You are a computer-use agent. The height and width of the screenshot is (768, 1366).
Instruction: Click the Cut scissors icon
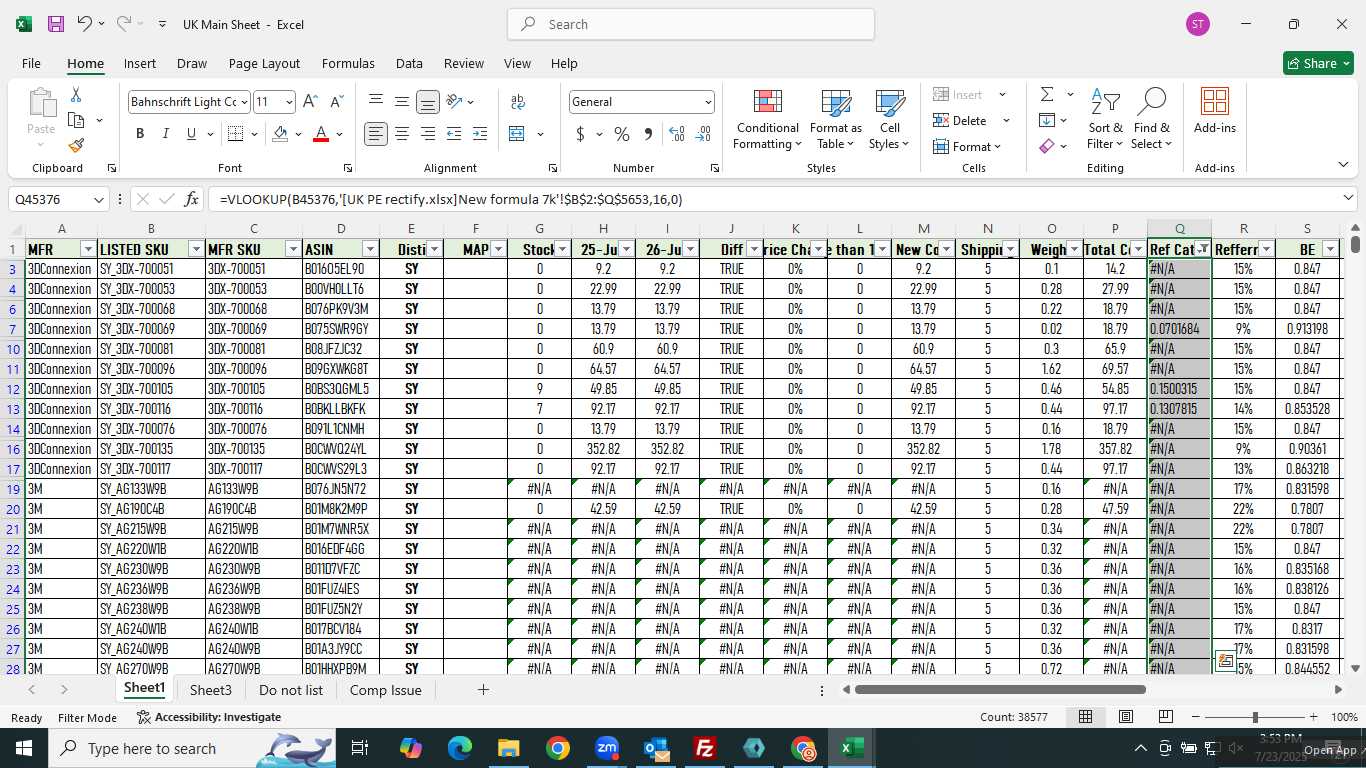click(75, 95)
